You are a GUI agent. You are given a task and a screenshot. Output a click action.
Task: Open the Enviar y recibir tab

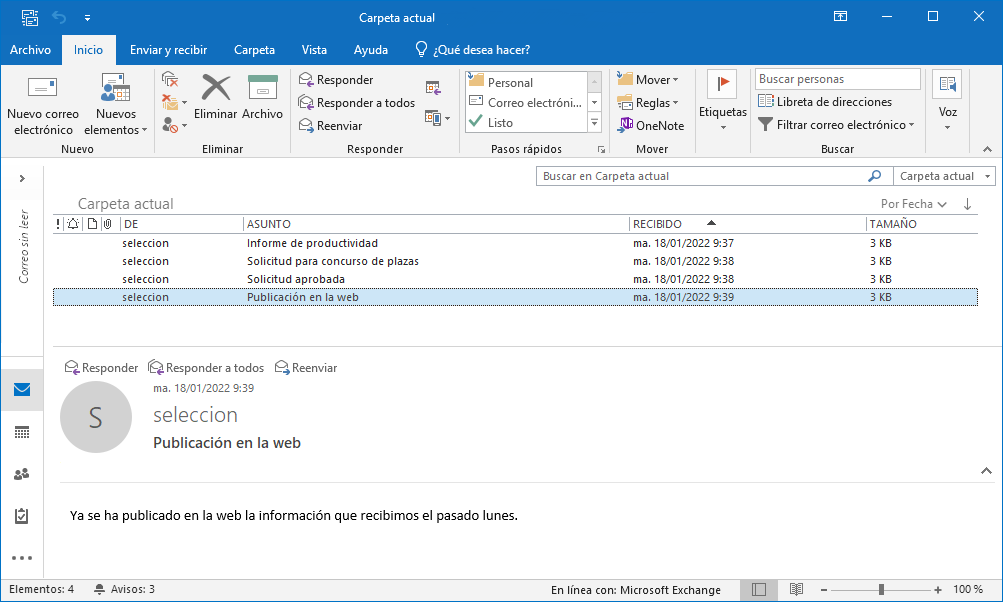tap(168, 50)
